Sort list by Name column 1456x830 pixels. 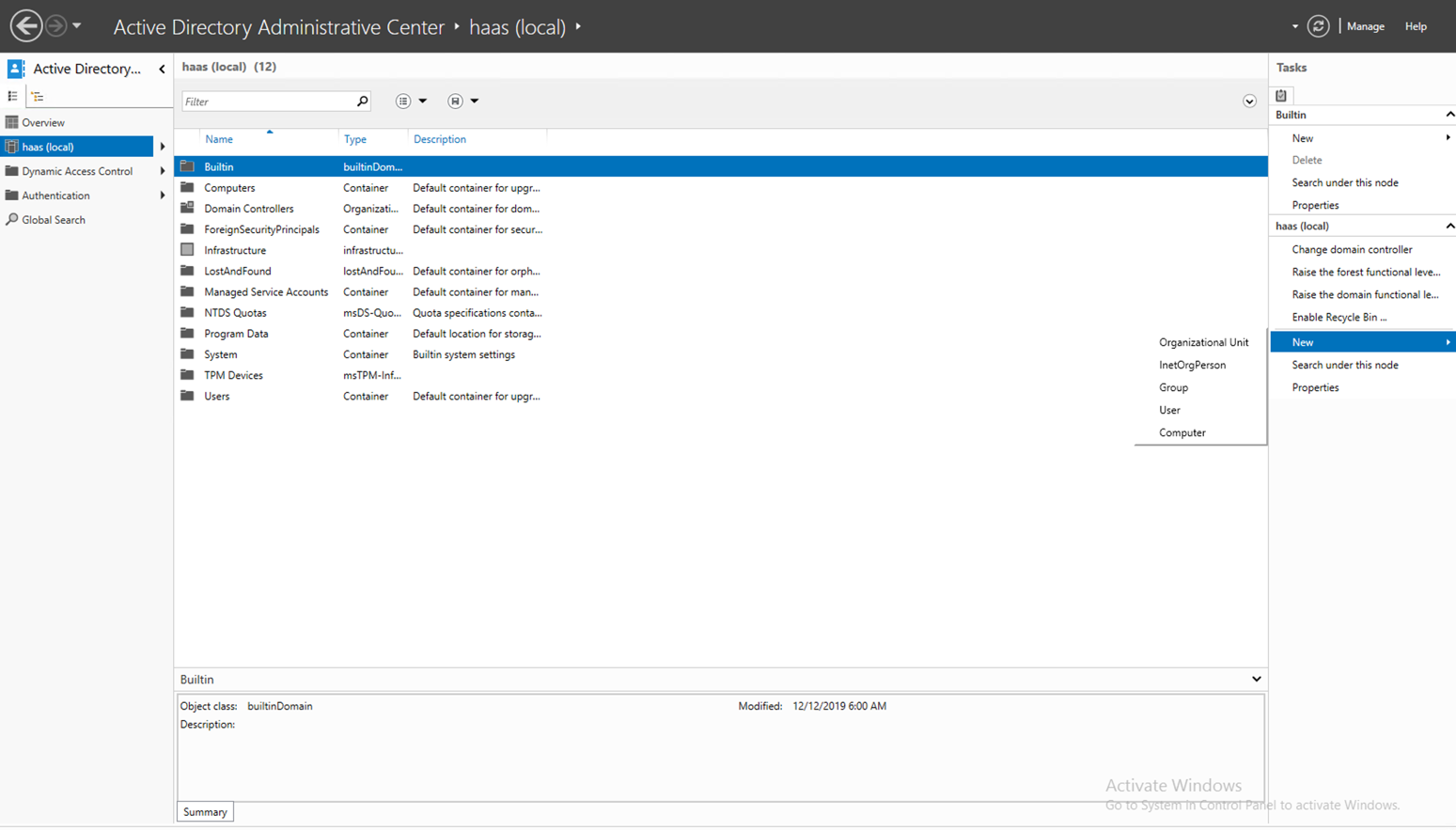pyautogui.click(x=219, y=139)
